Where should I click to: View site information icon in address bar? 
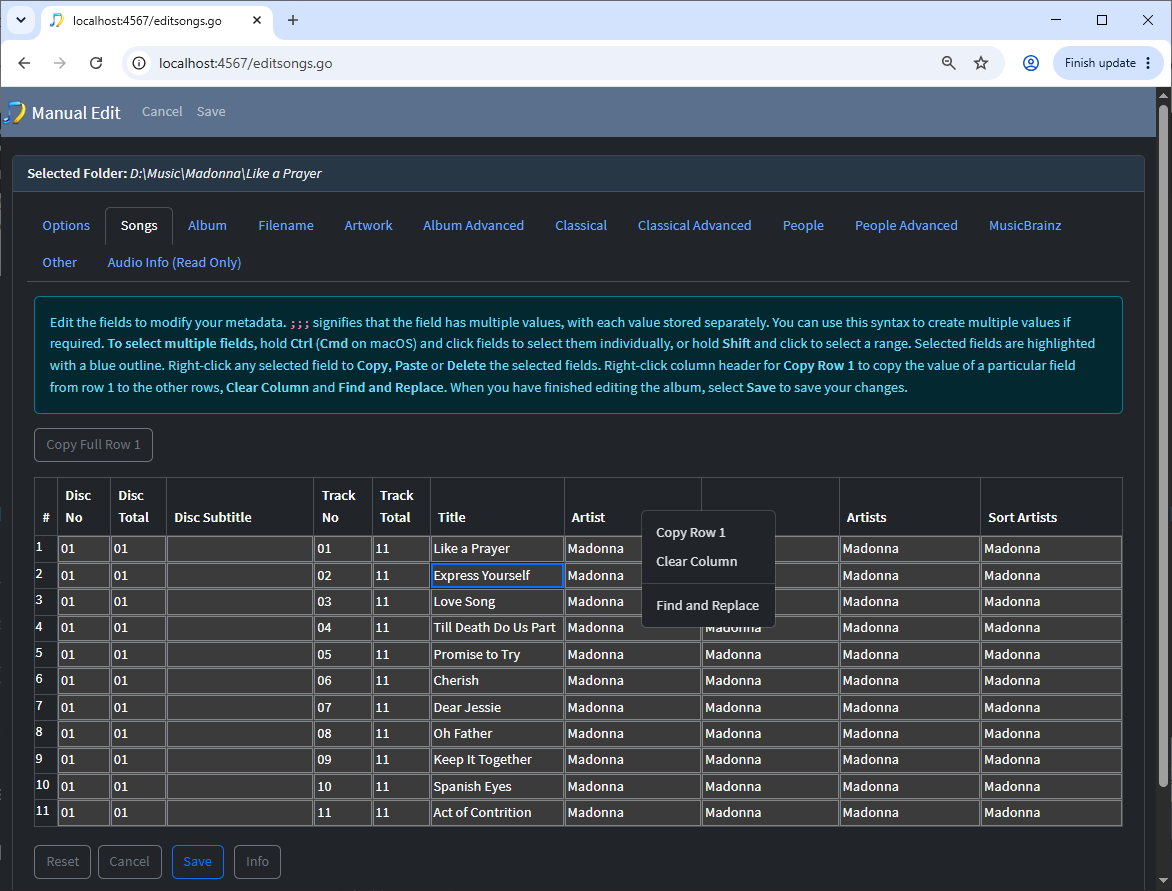(x=139, y=64)
